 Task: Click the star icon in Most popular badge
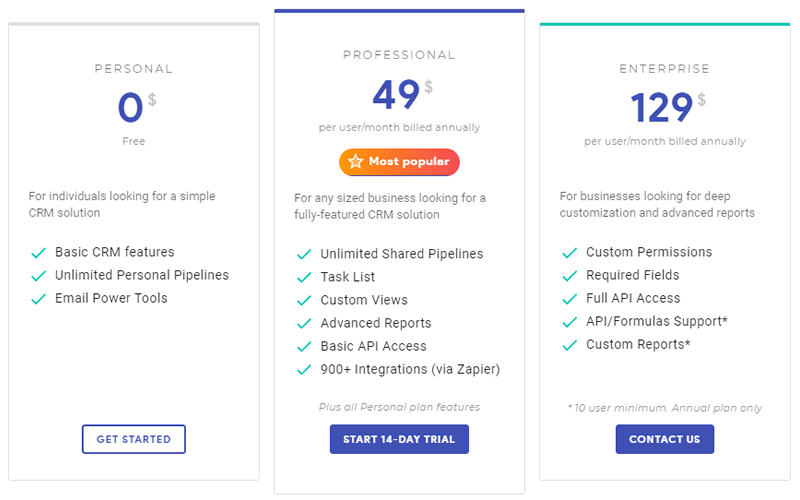pos(355,161)
